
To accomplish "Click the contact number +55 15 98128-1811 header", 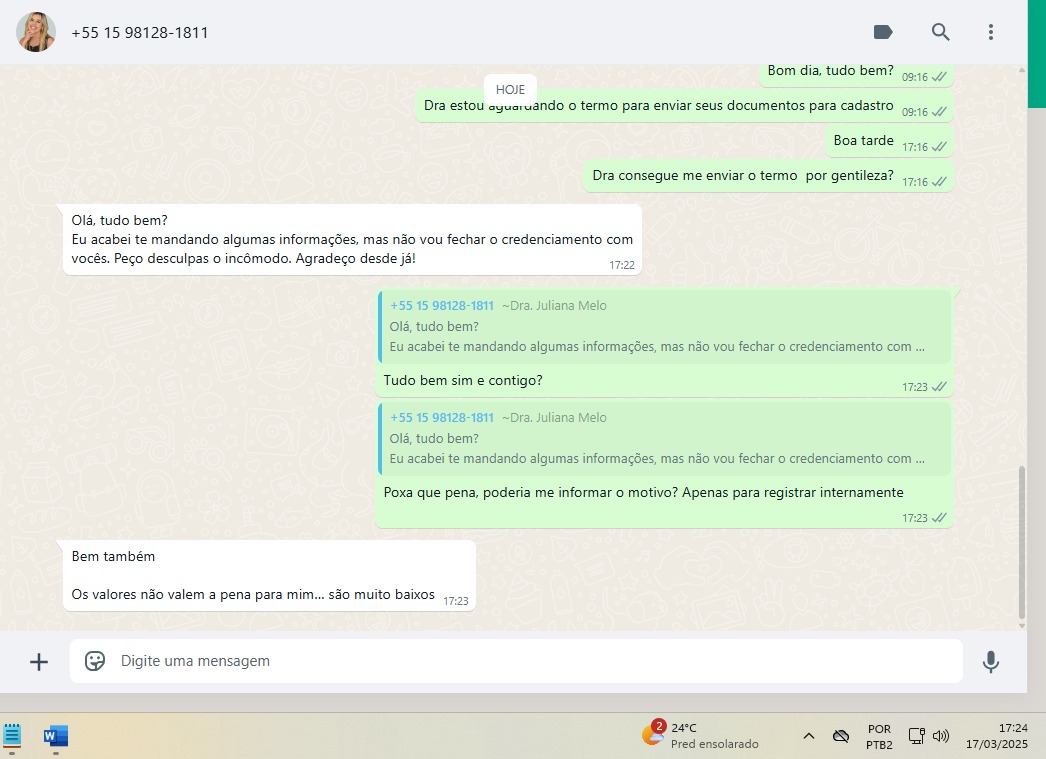I will tap(140, 32).
